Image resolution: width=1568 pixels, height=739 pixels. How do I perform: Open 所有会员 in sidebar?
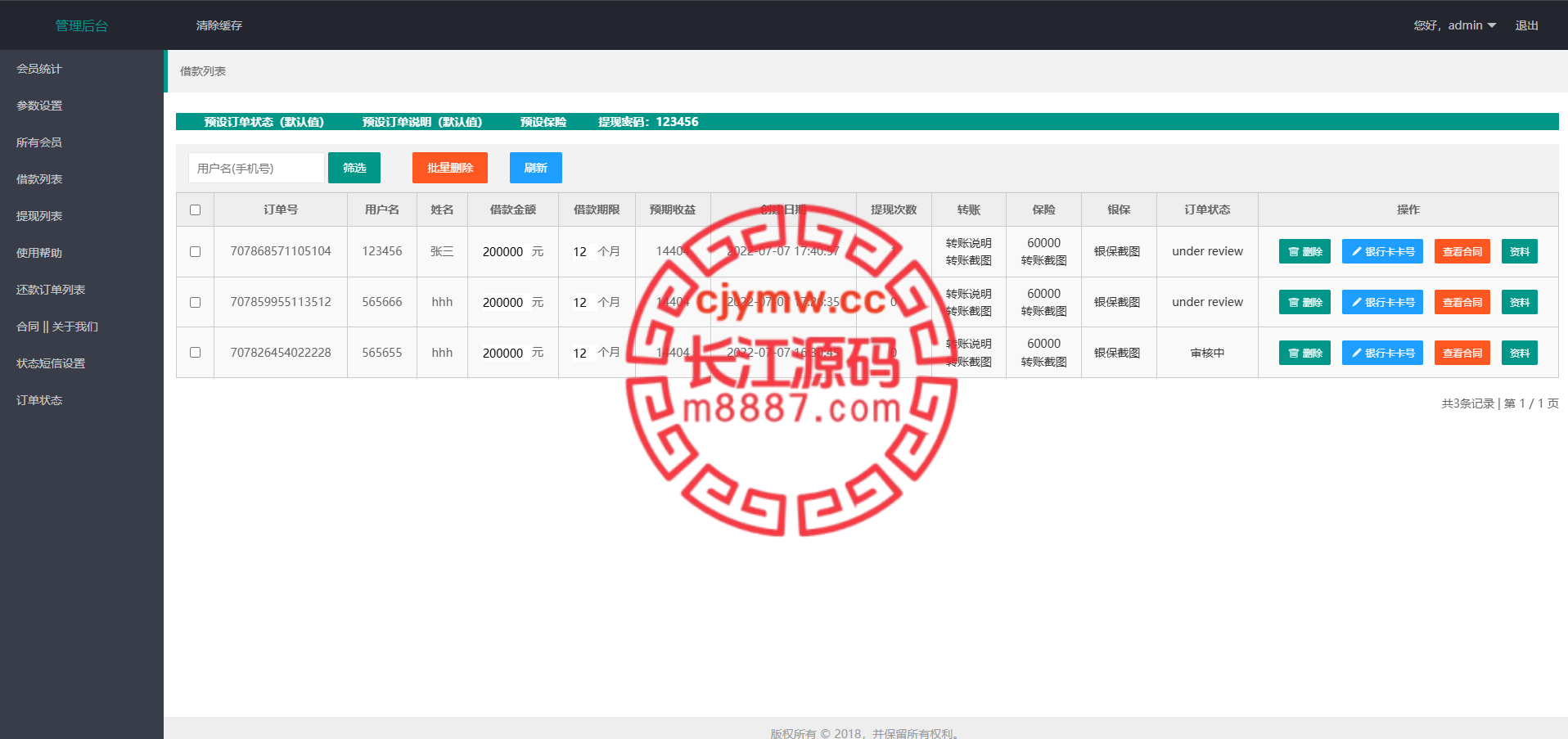tap(39, 142)
